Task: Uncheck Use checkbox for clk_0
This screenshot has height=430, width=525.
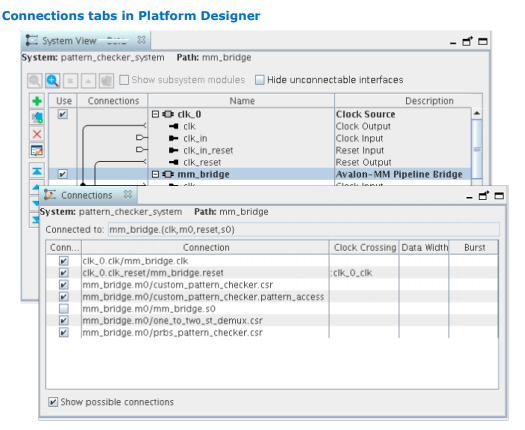Action: pyautogui.click(x=63, y=114)
